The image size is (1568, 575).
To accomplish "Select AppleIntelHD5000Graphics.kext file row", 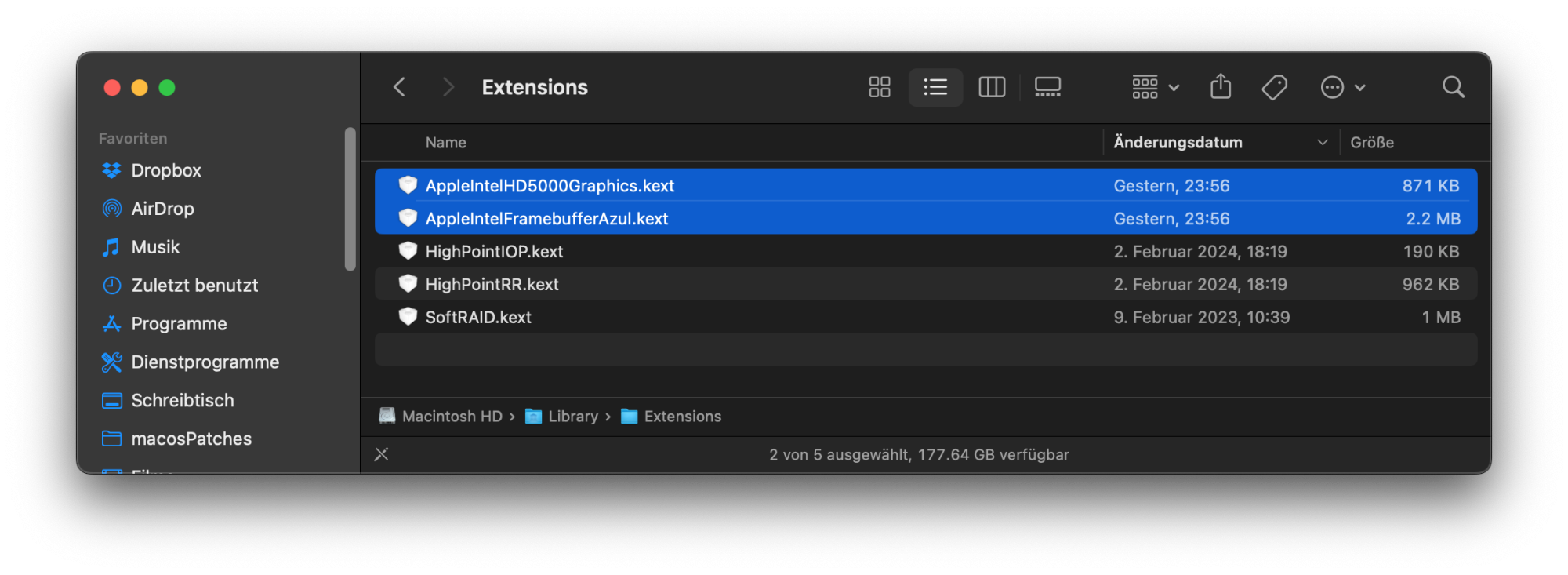I will tap(926, 186).
